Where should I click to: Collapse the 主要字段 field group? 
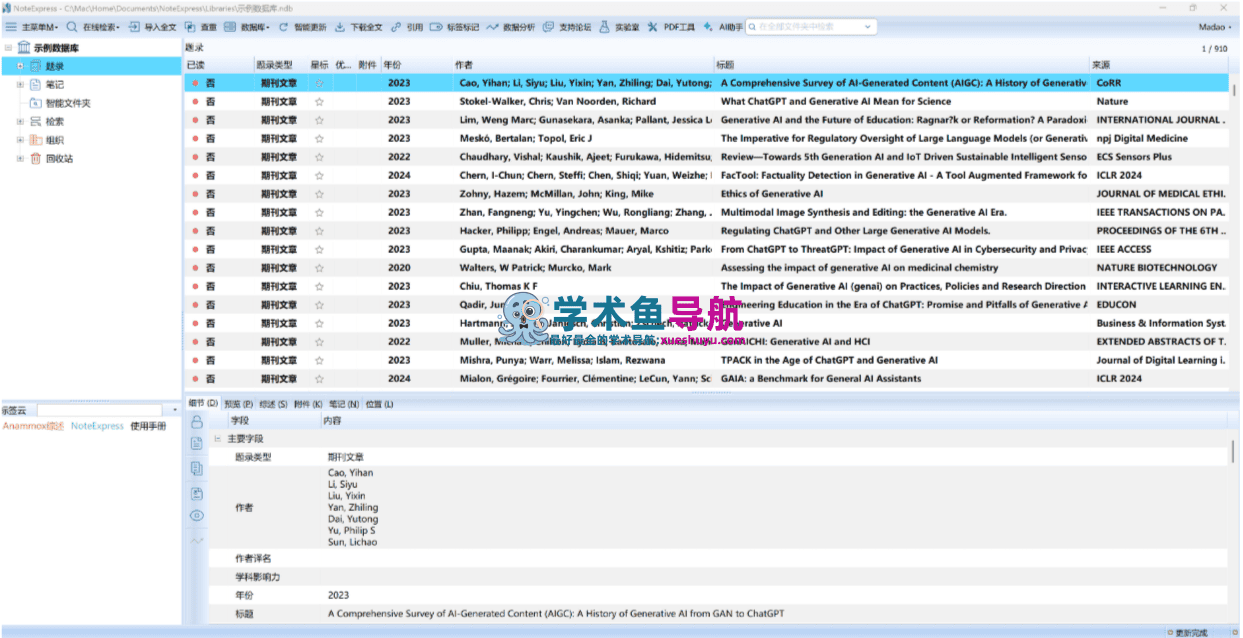[x=217, y=439]
